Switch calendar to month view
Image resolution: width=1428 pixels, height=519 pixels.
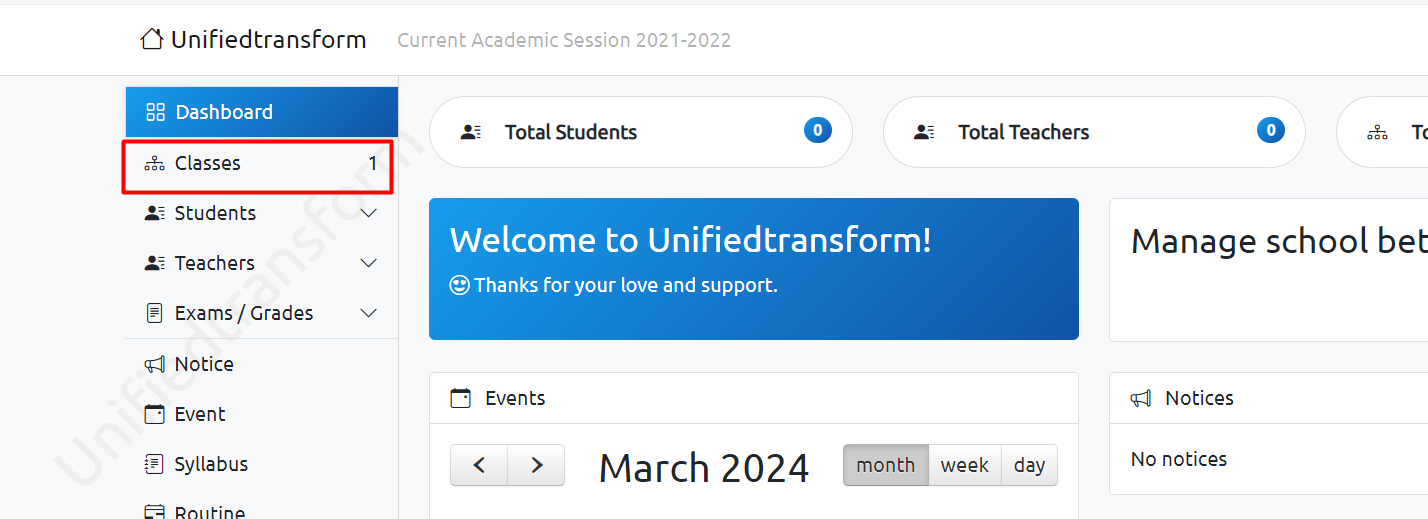[886, 465]
